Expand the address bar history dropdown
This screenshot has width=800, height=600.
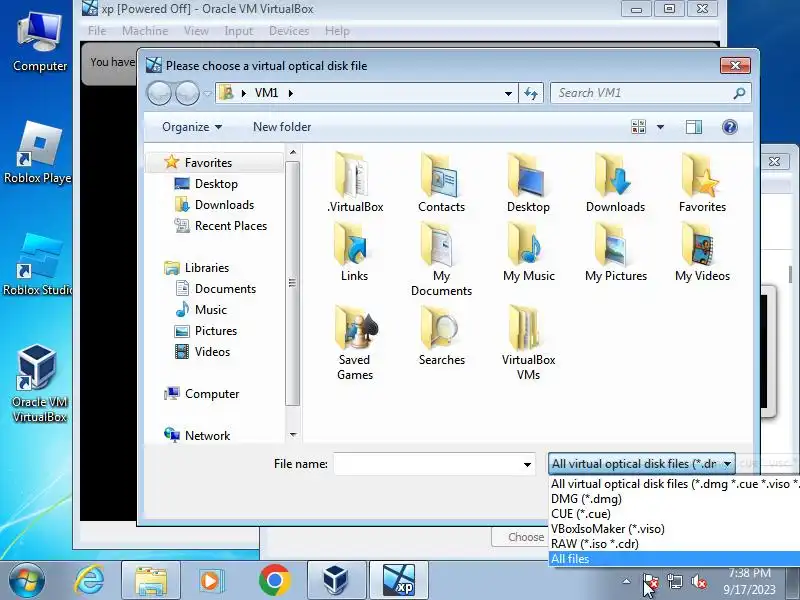pos(508,93)
